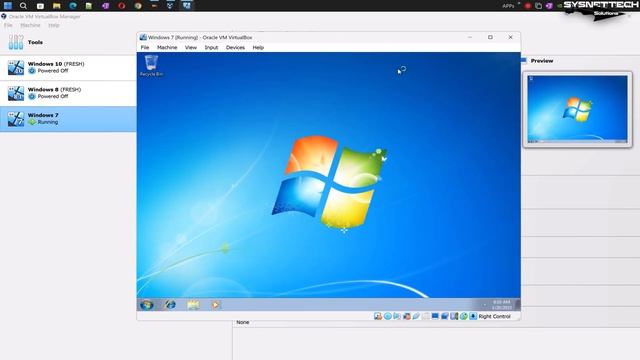Open File Explorer on the host taskbar
640x360 pixels.
coord(57,6)
